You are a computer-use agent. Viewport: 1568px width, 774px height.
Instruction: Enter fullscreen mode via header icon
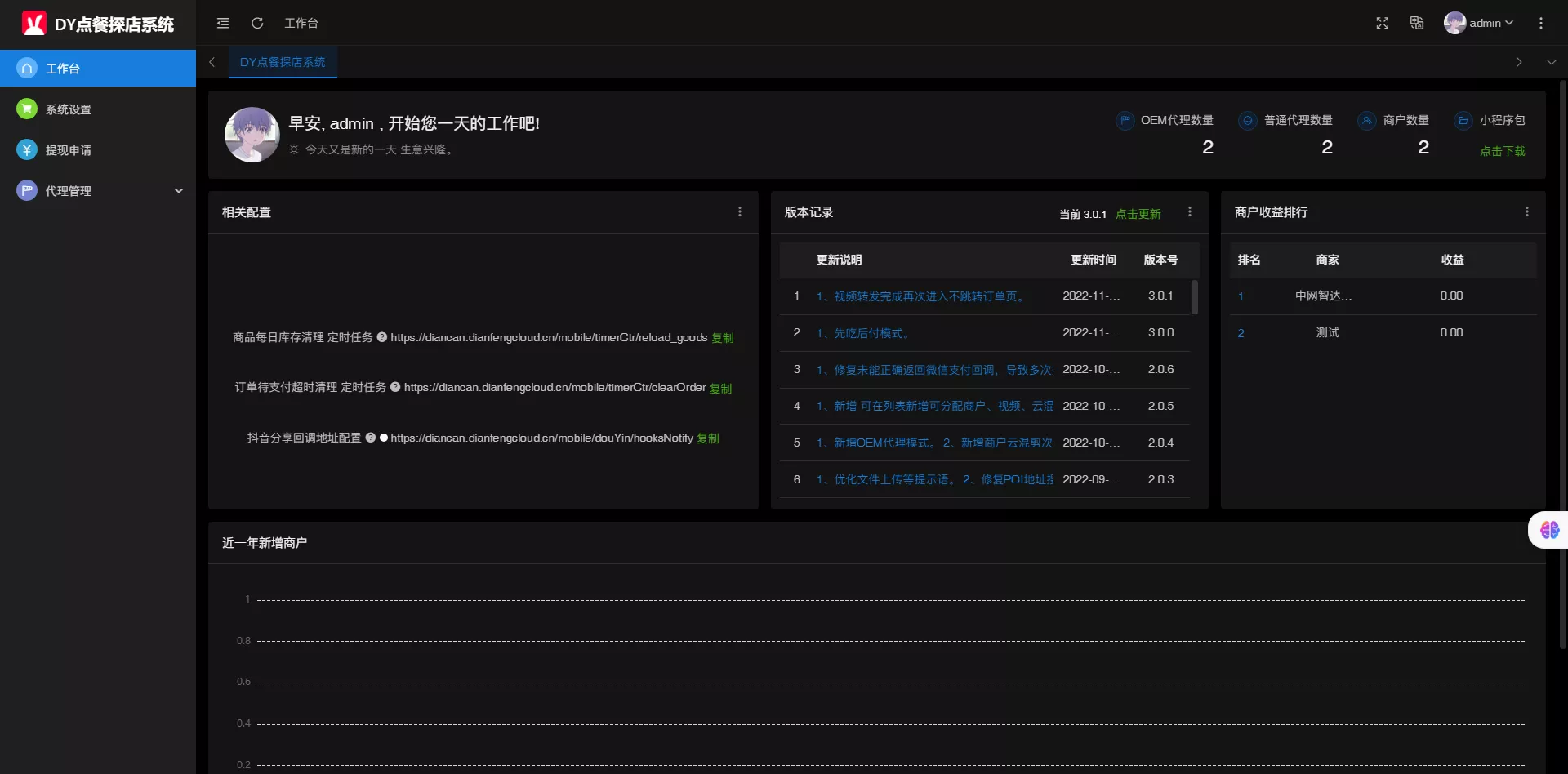click(1382, 23)
